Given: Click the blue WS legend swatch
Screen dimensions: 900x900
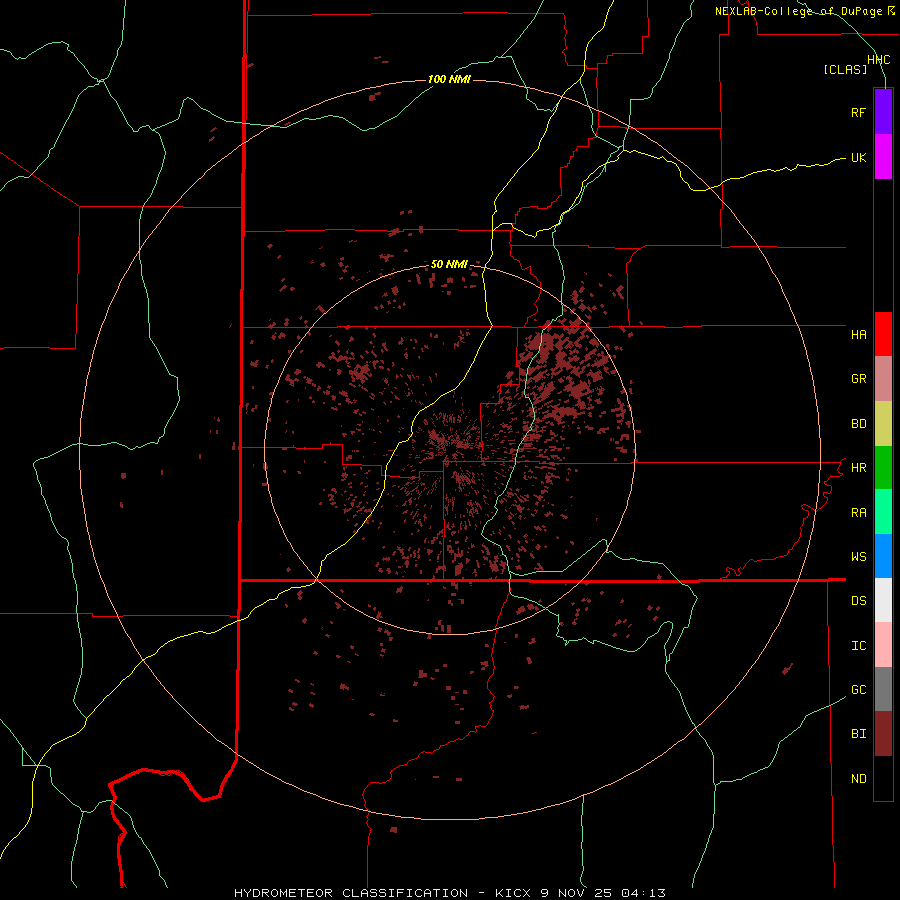Looking at the screenshot, I should pos(883,556).
